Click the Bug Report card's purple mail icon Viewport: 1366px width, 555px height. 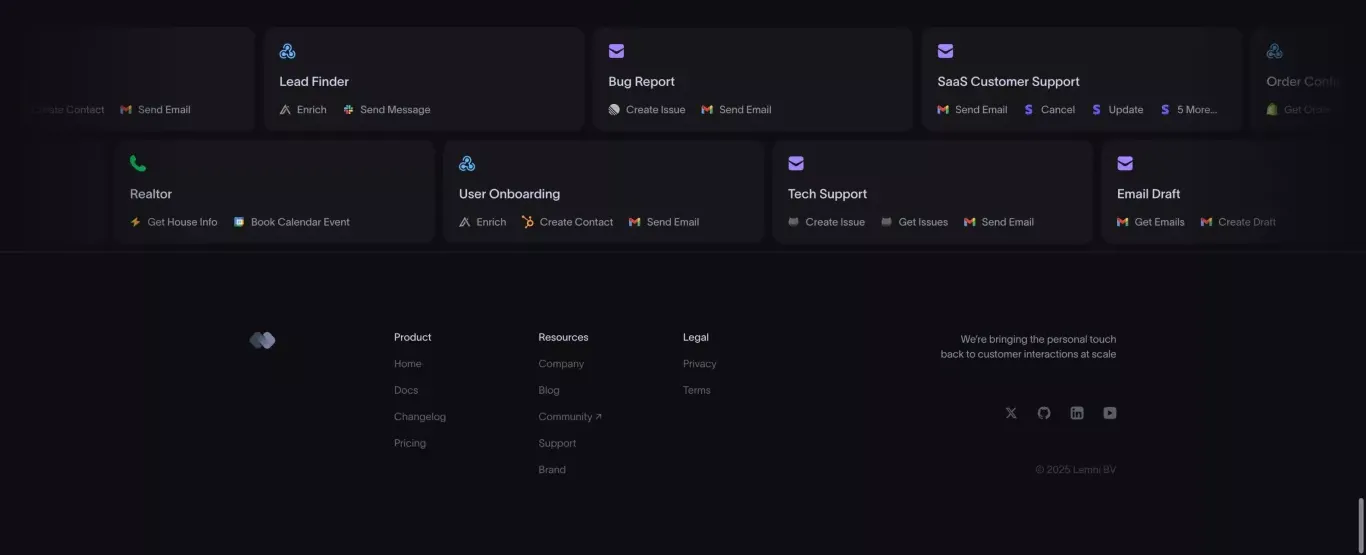pos(616,51)
